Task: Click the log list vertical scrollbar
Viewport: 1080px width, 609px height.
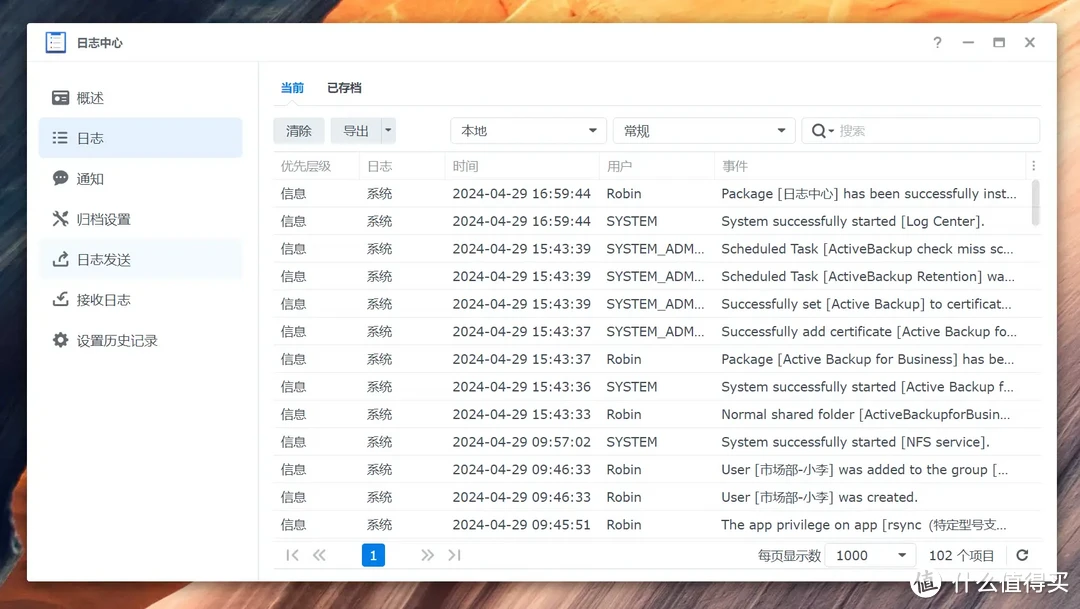Action: 1035,203
